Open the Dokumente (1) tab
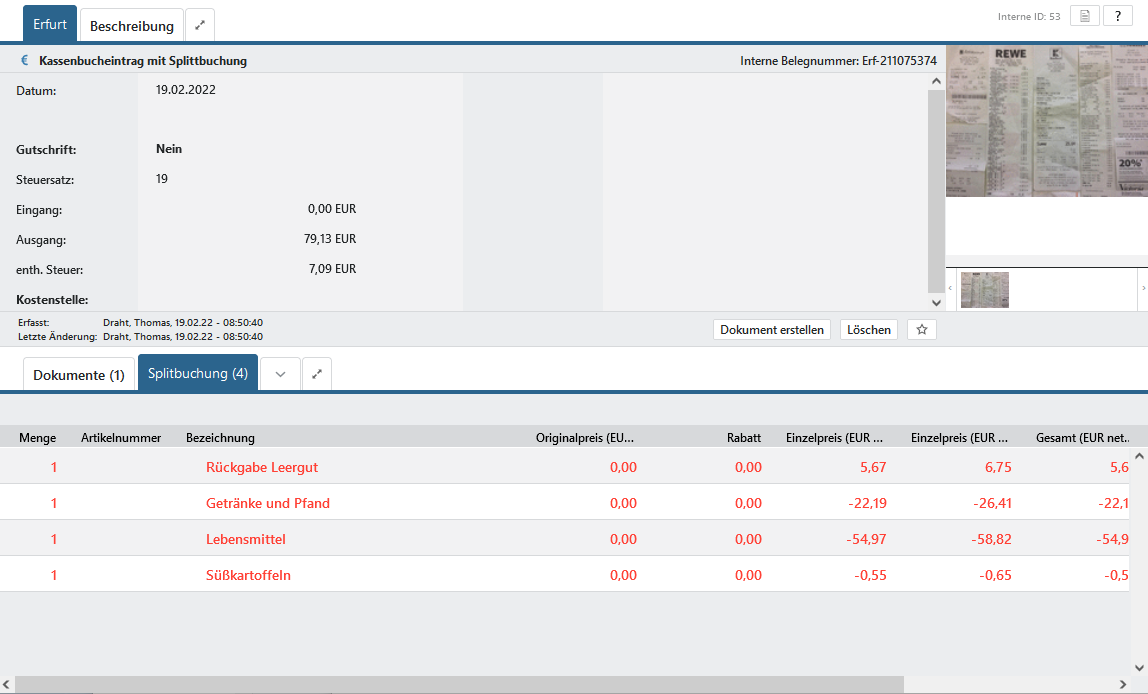Image resolution: width=1148 pixels, height=694 pixels. tap(79, 375)
